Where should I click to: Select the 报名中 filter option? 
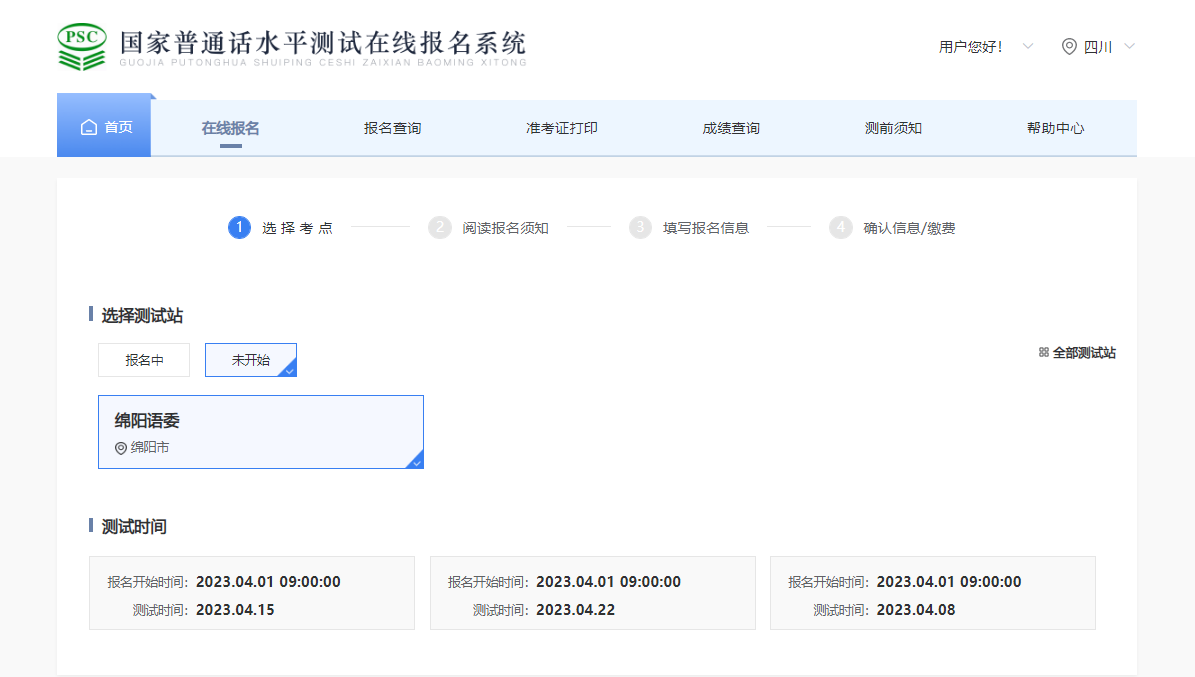point(144,360)
